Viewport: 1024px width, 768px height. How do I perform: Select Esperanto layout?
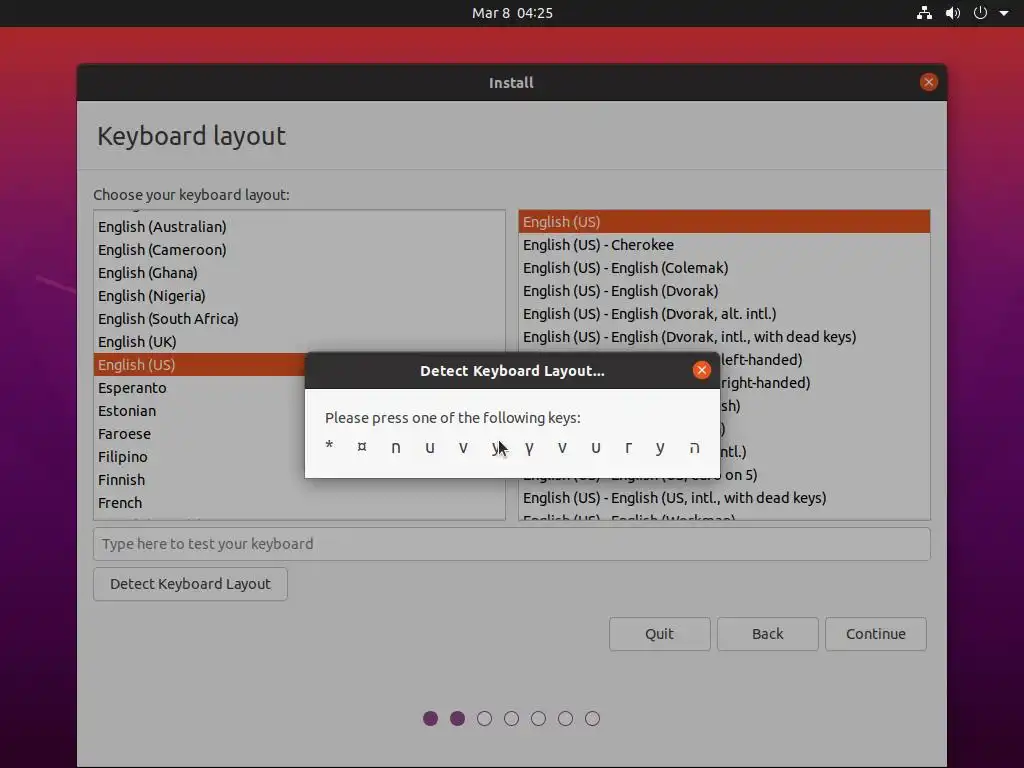(x=199, y=388)
